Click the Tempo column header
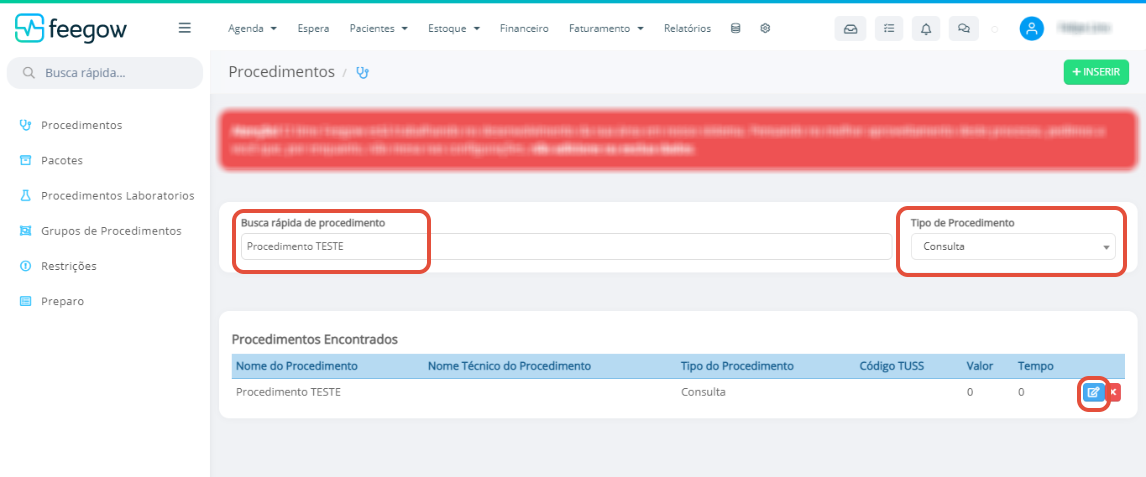1146x477 pixels. 1036,365
